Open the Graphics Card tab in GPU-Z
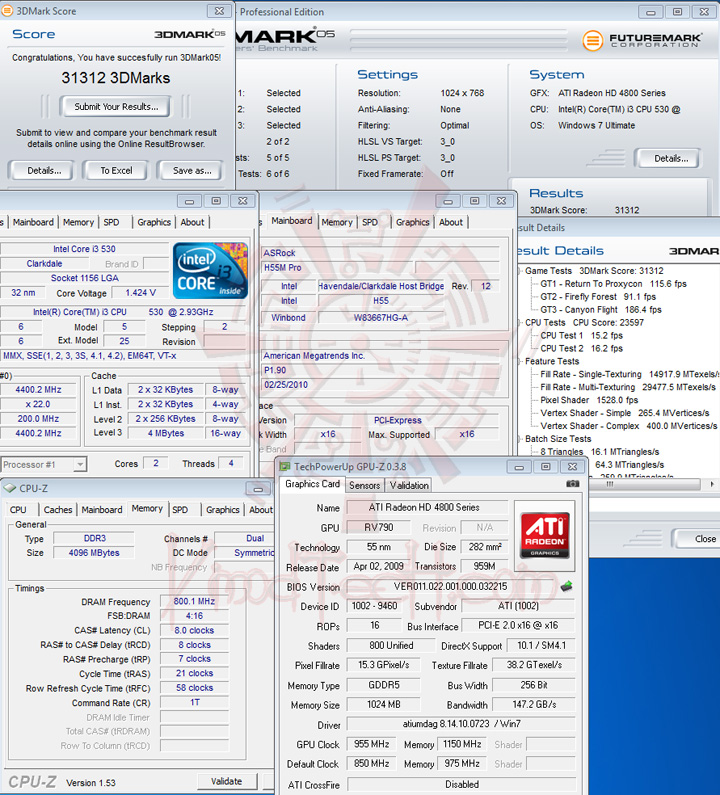 coord(312,484)
